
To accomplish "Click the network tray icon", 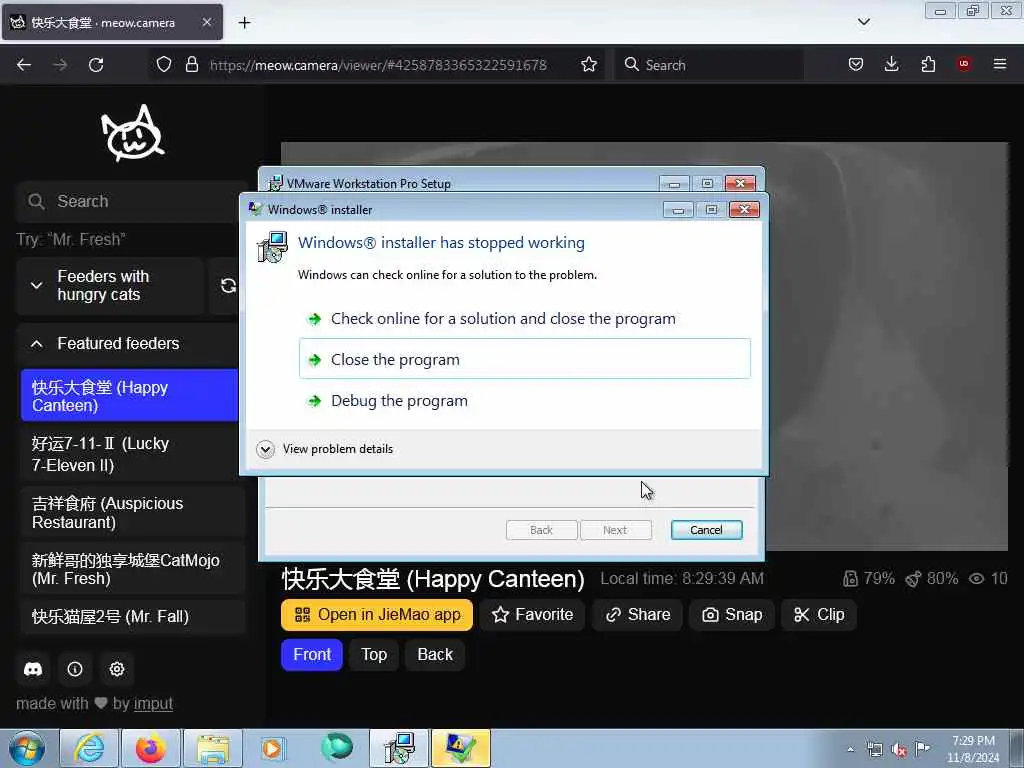I will click(874, 749).
